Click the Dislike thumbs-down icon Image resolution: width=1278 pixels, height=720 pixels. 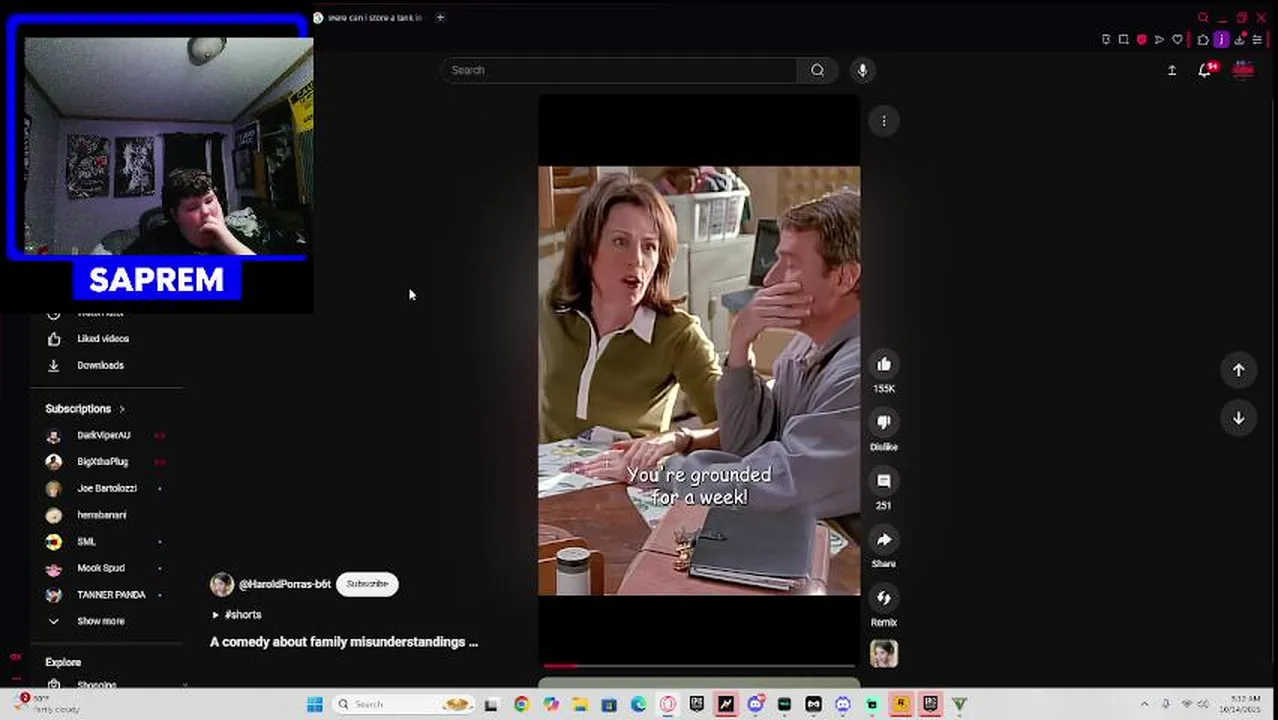pos(884,422)
